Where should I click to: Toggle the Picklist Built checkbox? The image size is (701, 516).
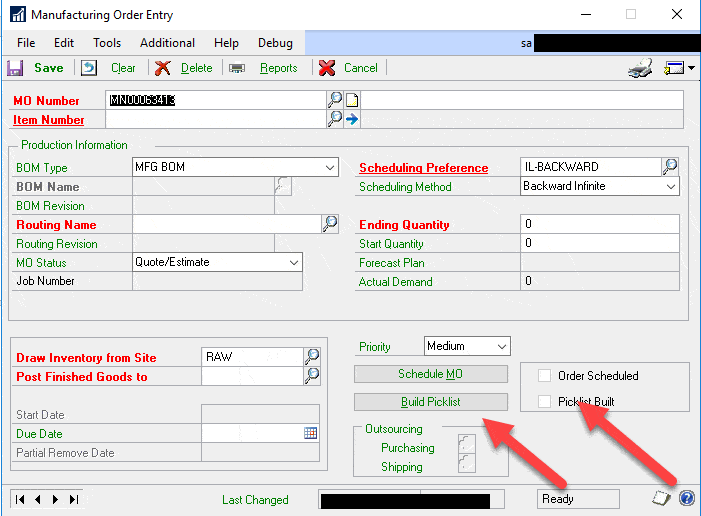[545, 402]
